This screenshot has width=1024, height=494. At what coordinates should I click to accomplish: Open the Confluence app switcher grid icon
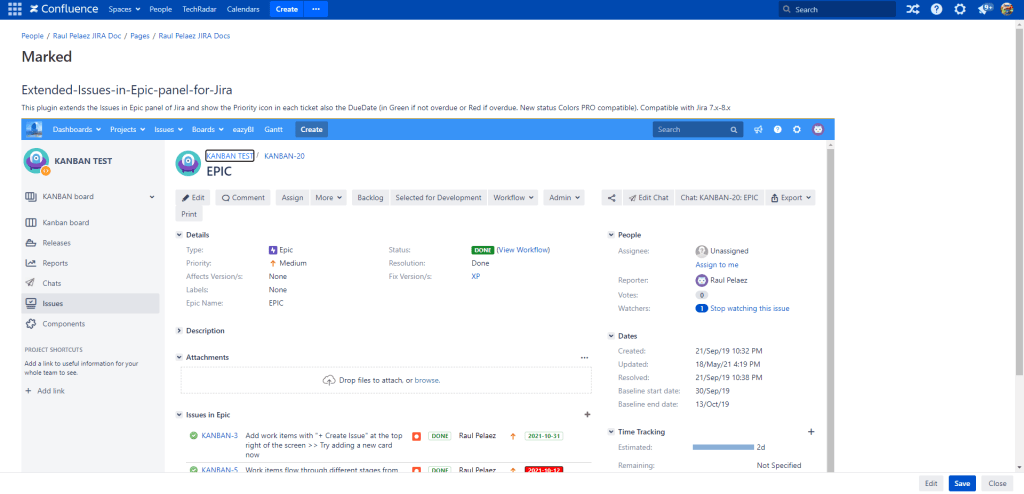coord(14,9)
